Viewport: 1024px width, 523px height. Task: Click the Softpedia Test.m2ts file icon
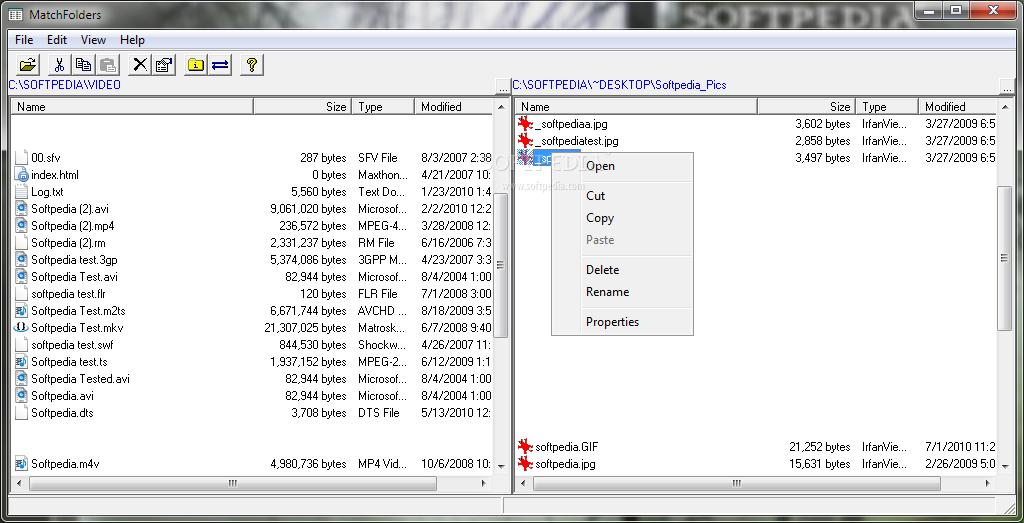tap(21, 311)
